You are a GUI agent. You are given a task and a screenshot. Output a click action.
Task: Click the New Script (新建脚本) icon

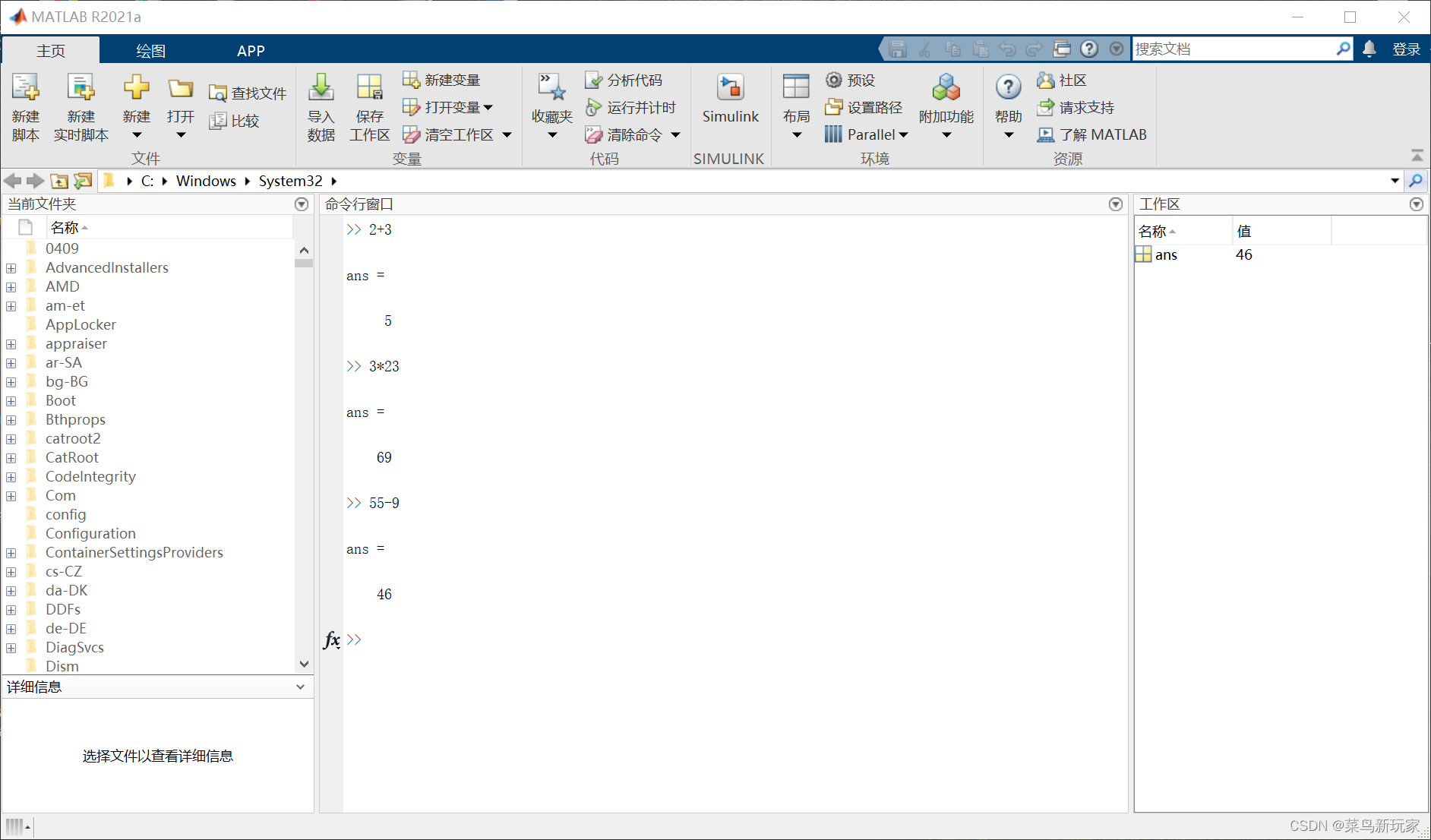[25, 88]
